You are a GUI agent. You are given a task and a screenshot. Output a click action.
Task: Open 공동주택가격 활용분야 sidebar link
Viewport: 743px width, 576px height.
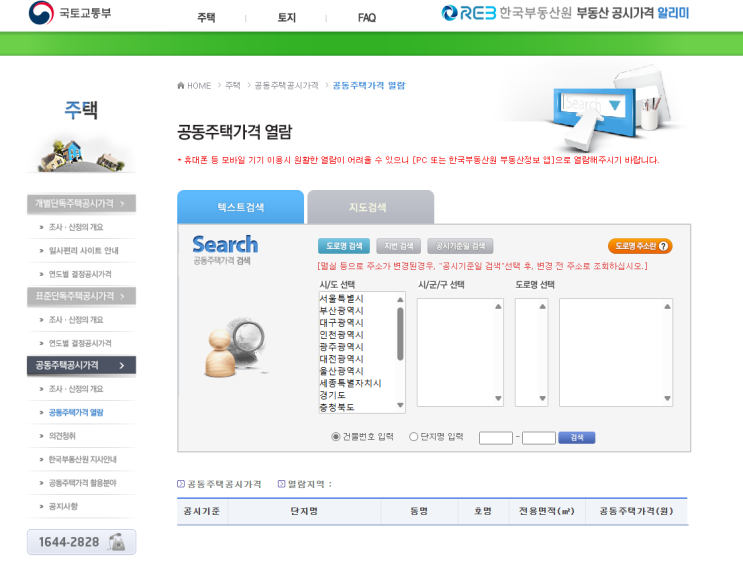(x=82, y=483)
